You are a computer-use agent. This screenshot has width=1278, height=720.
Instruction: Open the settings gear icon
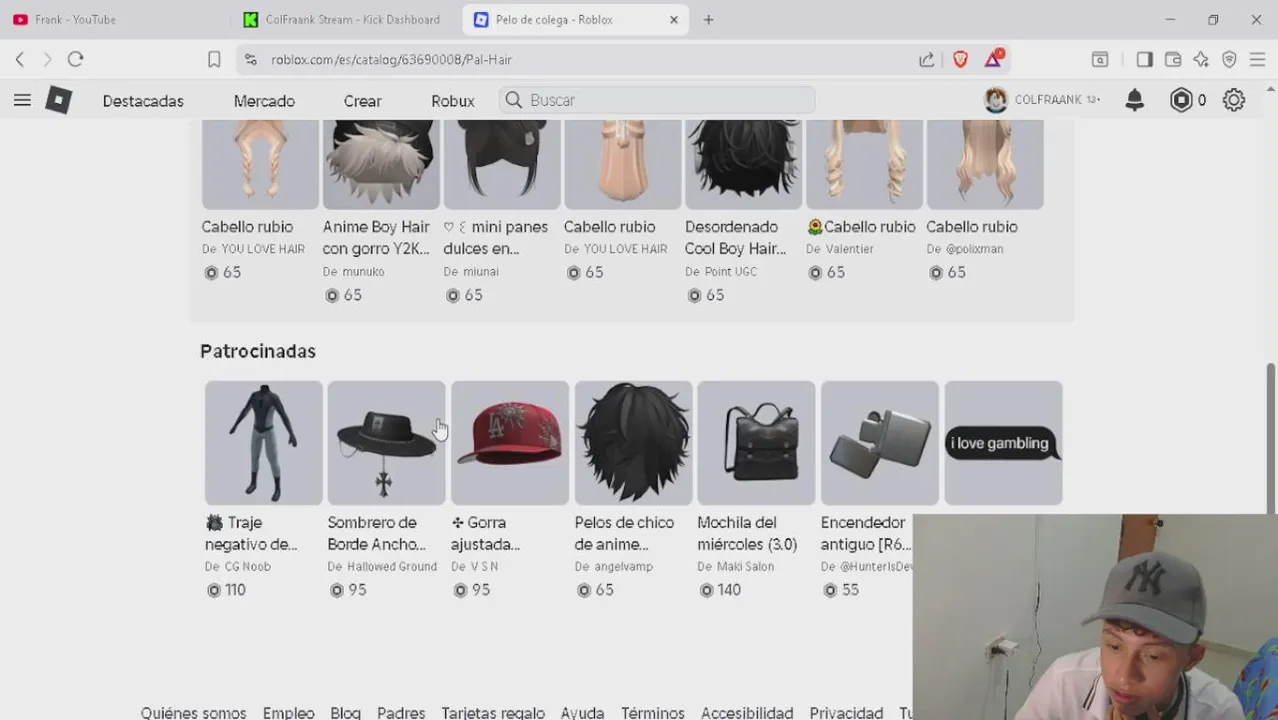coord(1234,100)
